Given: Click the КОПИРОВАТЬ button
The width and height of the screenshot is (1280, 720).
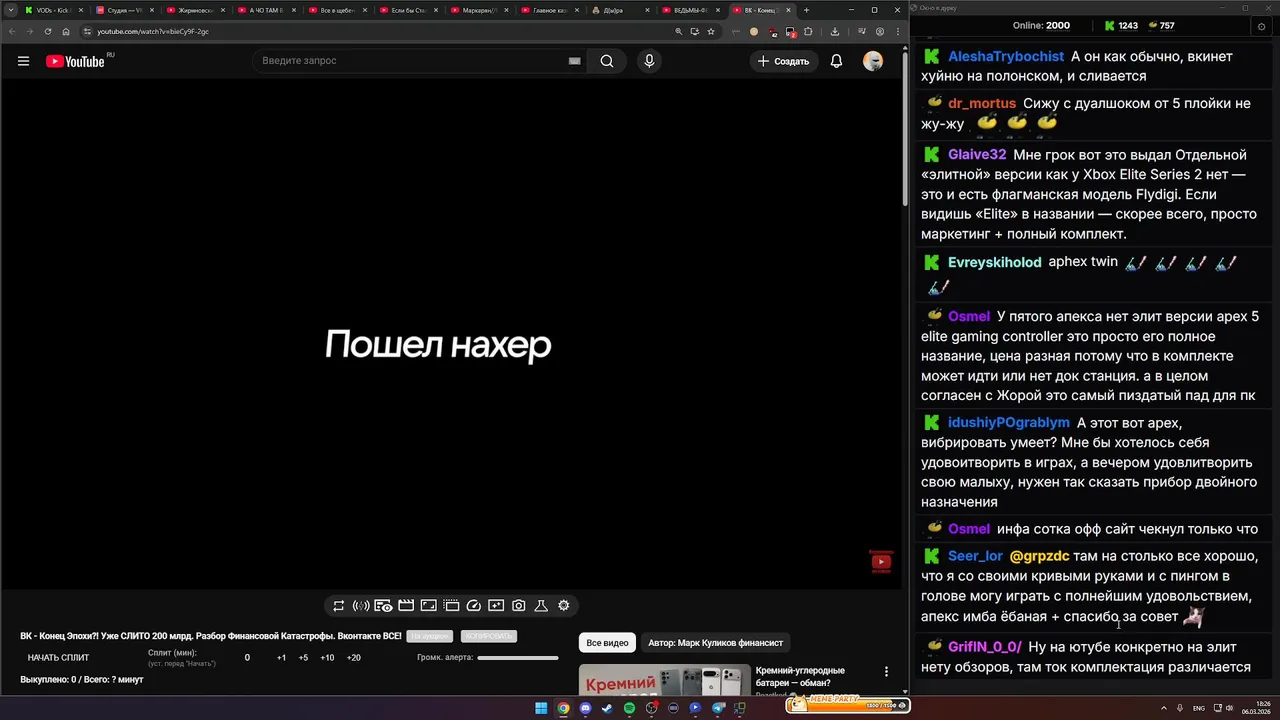Looking at the screenshot, I should point(489,636).
